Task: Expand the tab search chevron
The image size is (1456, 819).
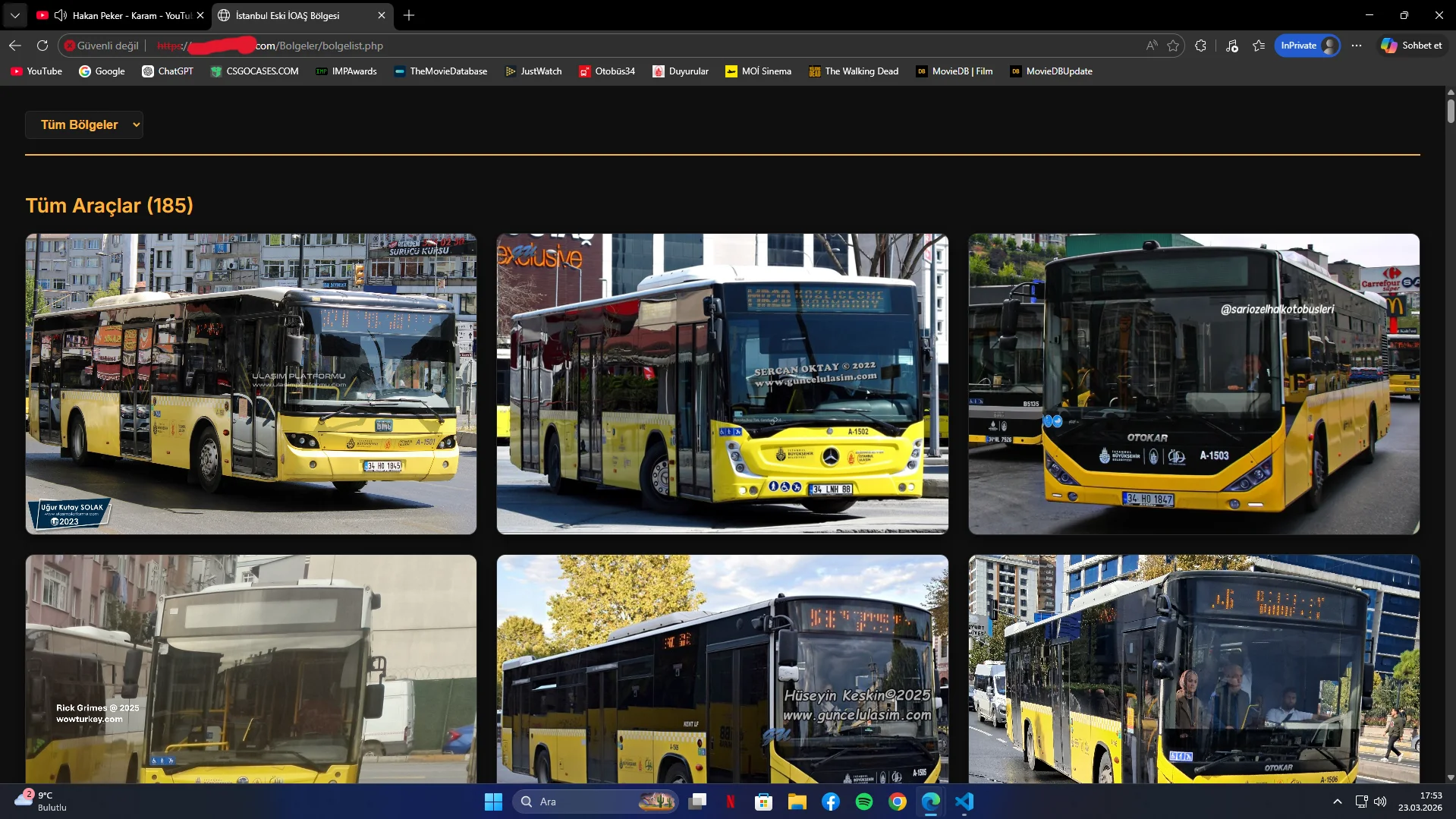Action: click(x=15, y=15)
